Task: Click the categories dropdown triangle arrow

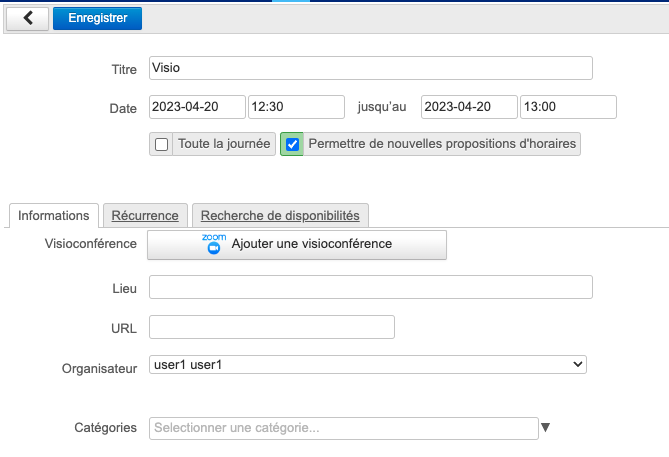Action: (545, 428)
